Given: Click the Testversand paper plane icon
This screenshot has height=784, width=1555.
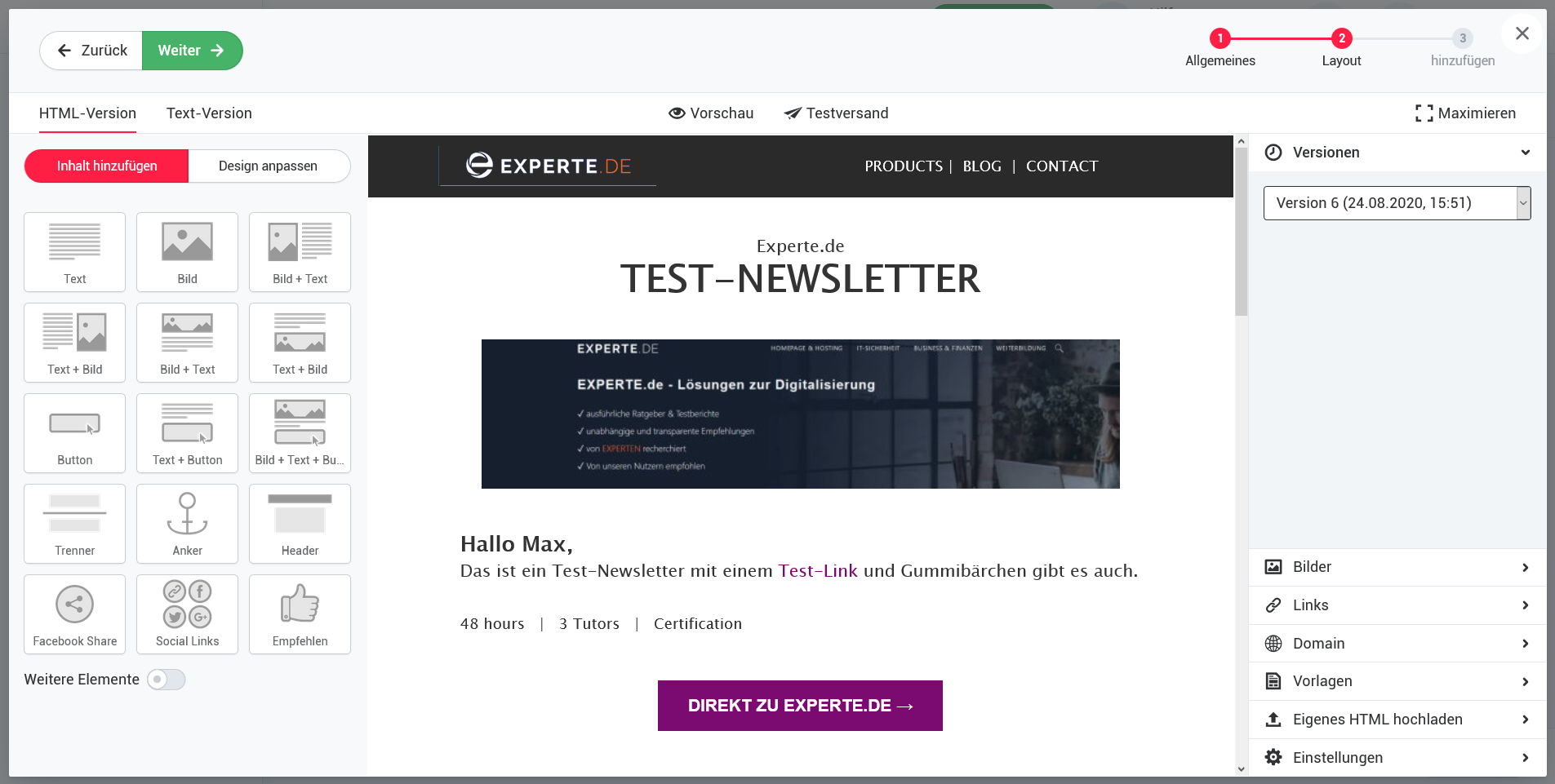Looking at the screenshot, I should click(x=793, y=113).
